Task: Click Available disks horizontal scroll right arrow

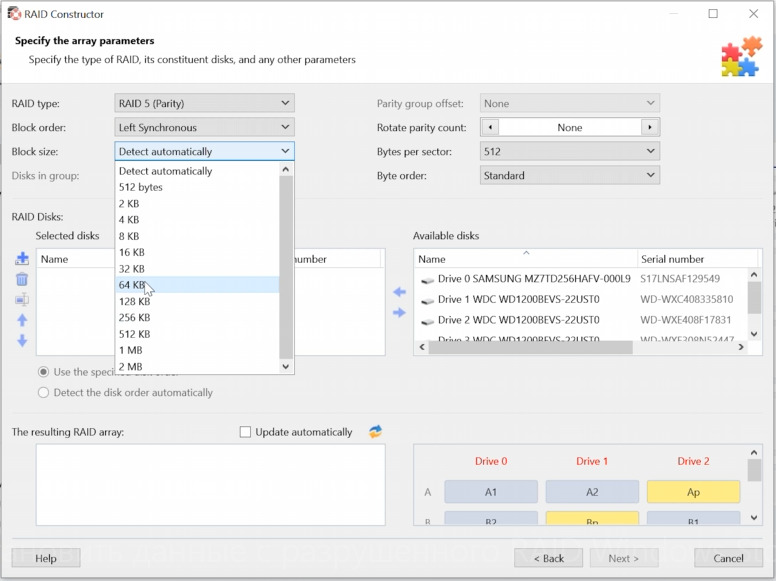Action: coord(741,347)
